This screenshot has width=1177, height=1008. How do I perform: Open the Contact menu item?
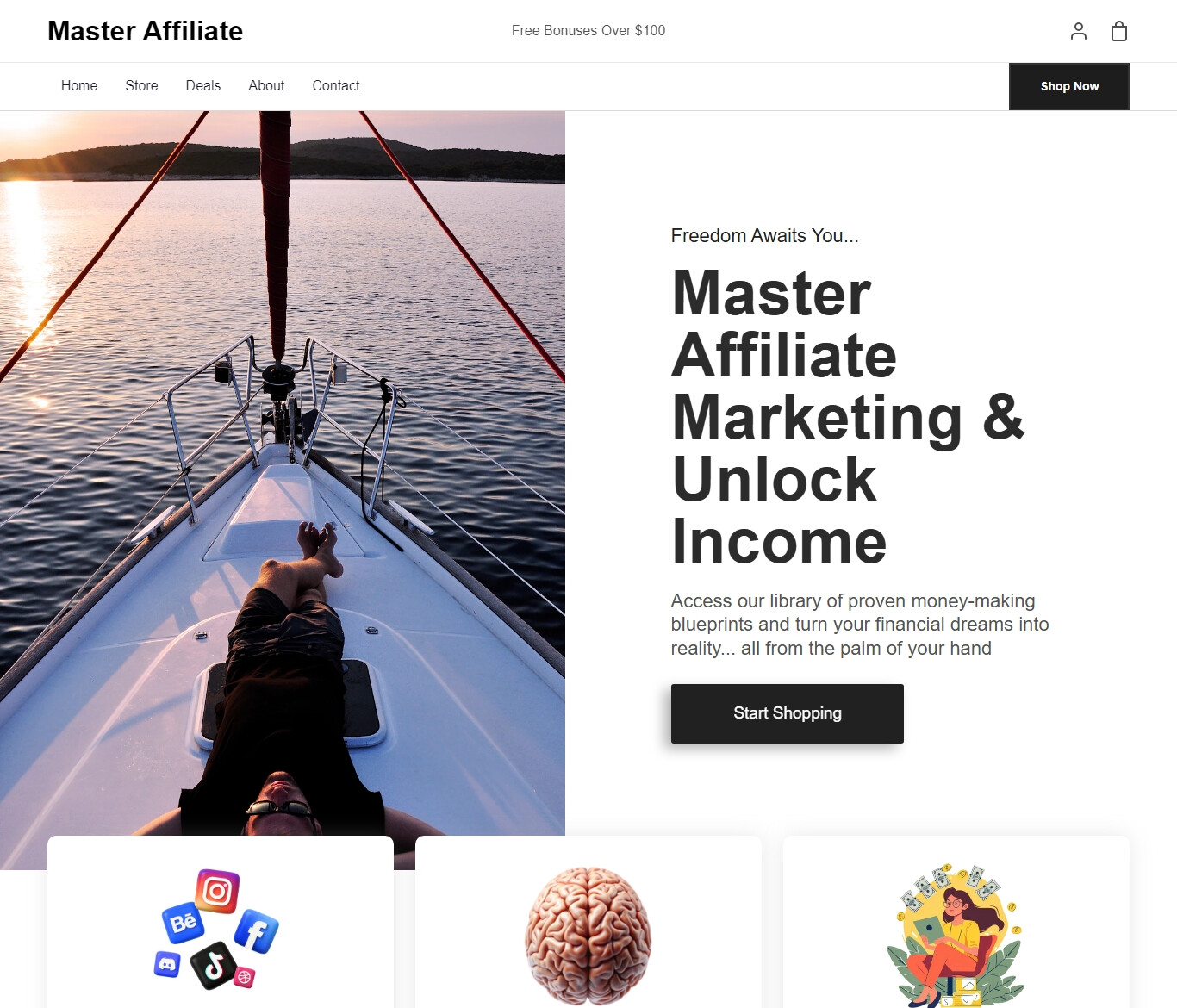click(336, 86)
